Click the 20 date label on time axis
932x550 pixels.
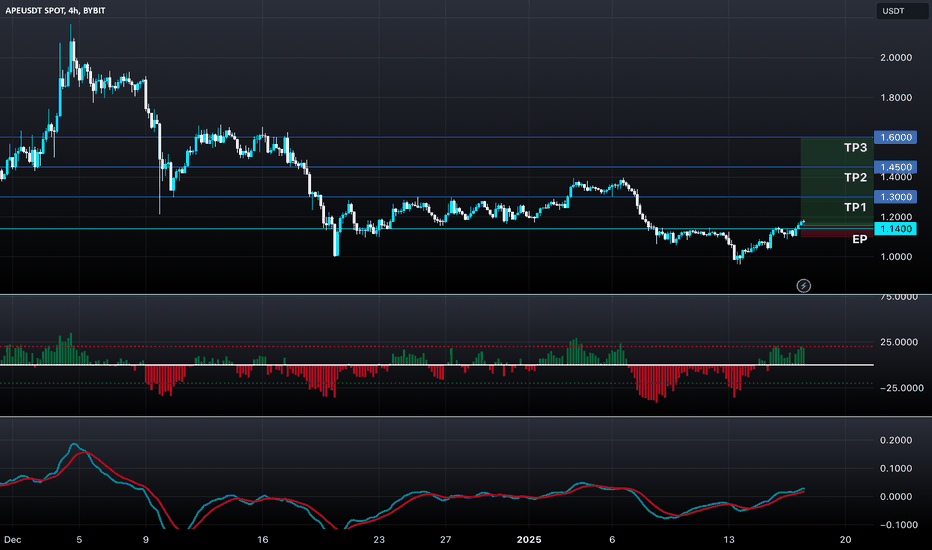coord(845,540)
